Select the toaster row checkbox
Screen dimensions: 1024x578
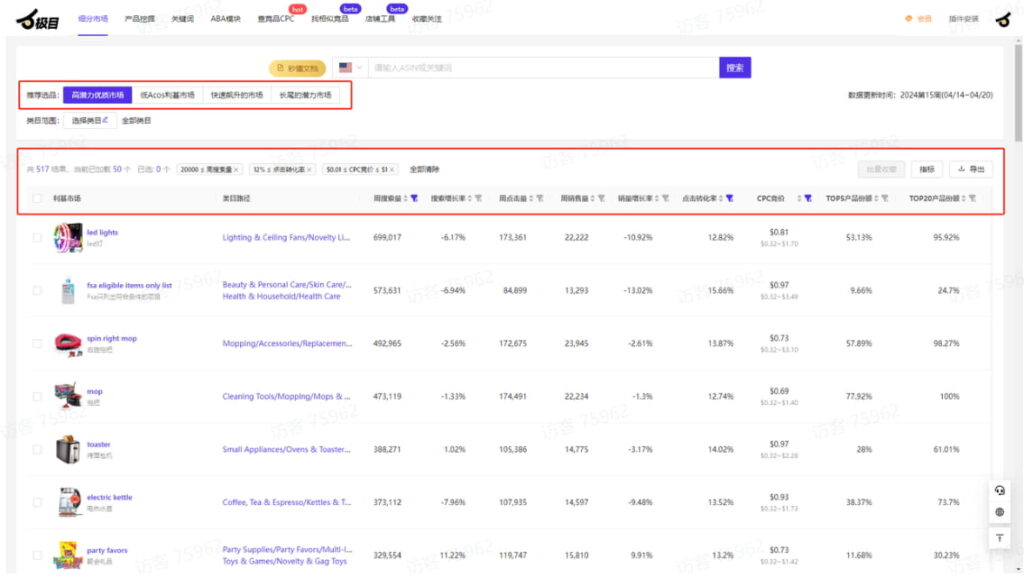tap(37, 450)
